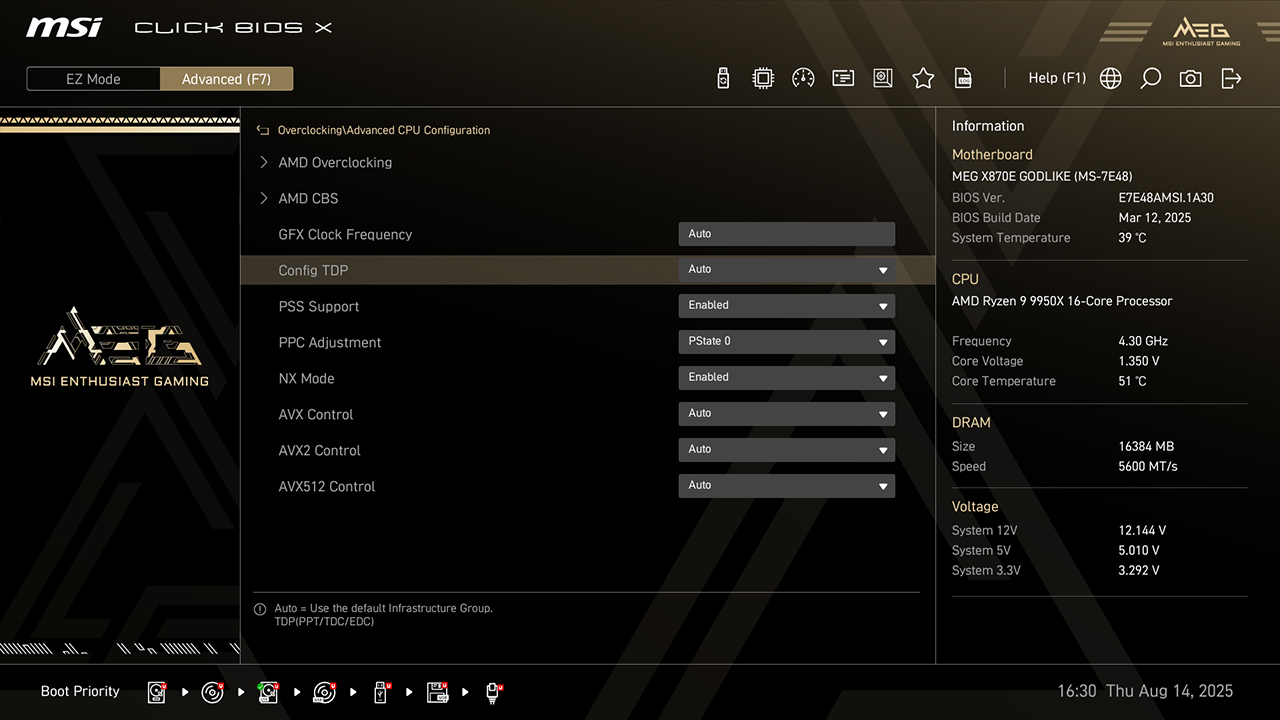This screenshot has width=1280, height=720.
Task: Click the 51 °C core temperature value
Action: pyautogui.click(x=1132, y=381)
